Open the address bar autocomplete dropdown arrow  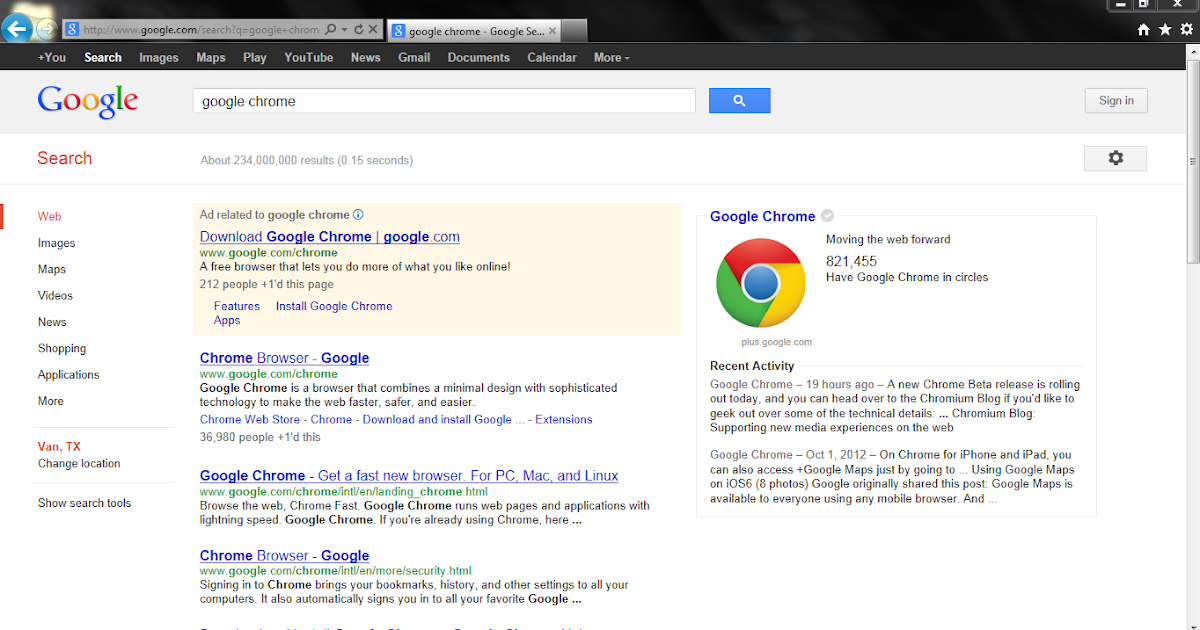click(344, 30)
